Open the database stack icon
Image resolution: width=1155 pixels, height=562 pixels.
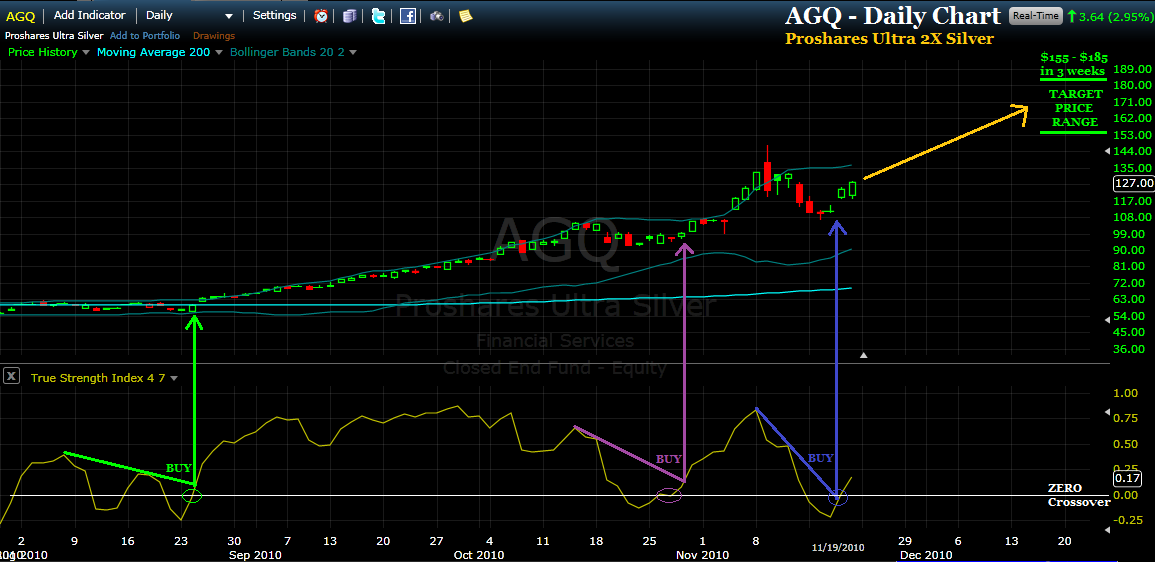[x=350, y=15]
